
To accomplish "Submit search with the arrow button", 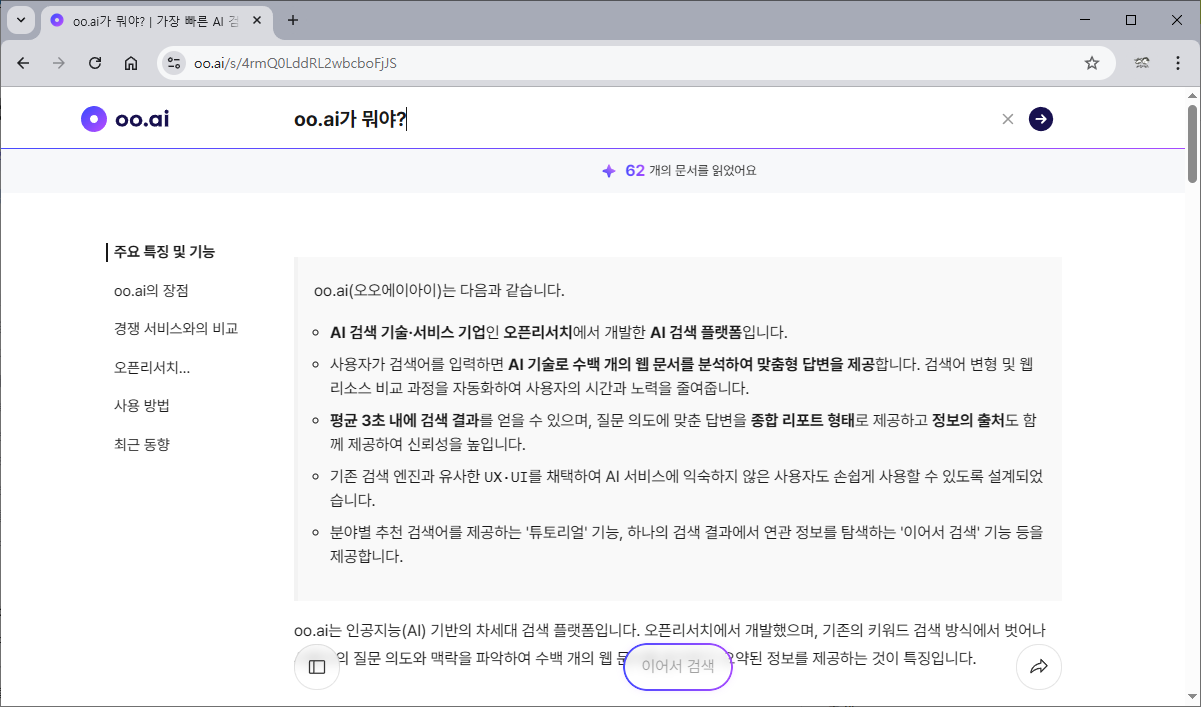I will 1041,119.
